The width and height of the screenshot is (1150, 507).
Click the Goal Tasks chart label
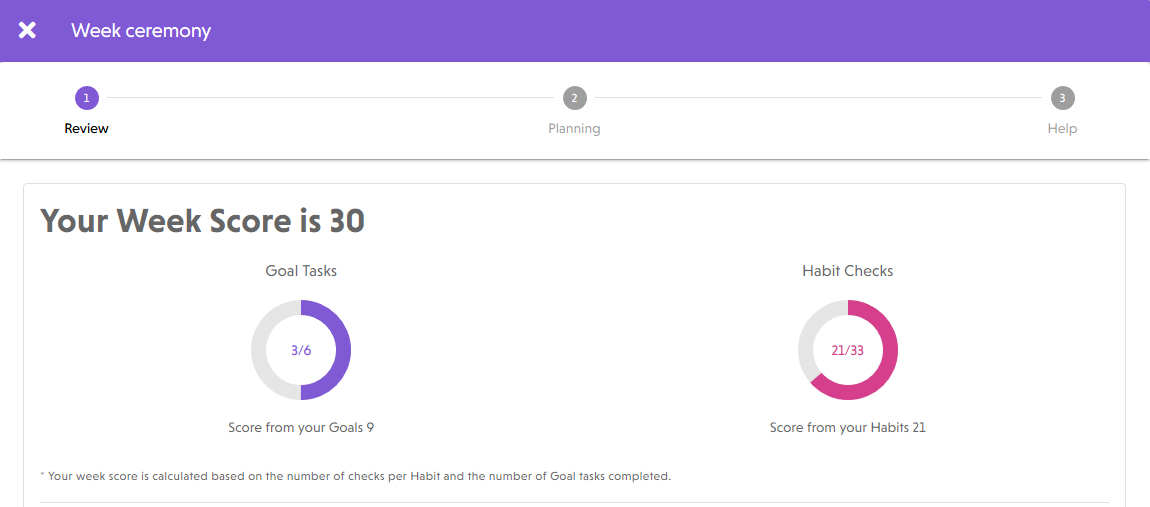pos(301,271)
